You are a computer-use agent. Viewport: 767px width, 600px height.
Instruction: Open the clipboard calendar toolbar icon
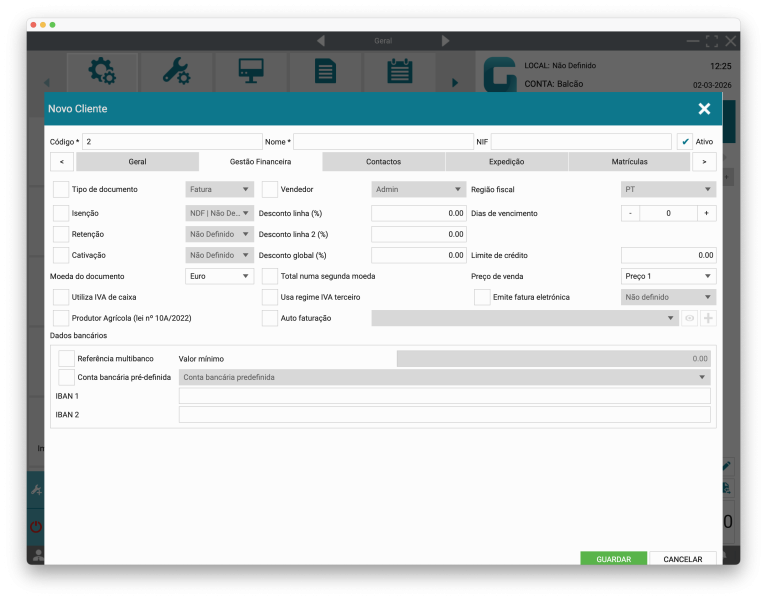(399, 72)
